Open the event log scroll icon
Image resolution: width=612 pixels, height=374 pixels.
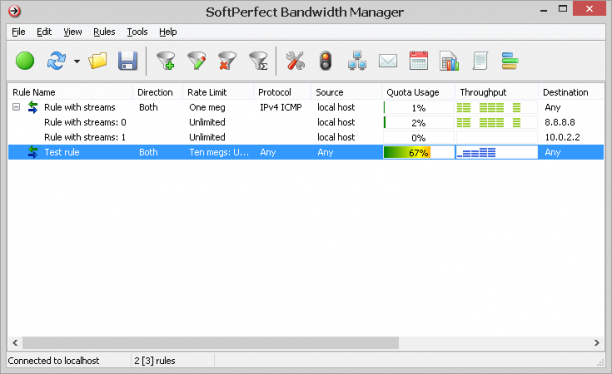click(x=480, y=61)
